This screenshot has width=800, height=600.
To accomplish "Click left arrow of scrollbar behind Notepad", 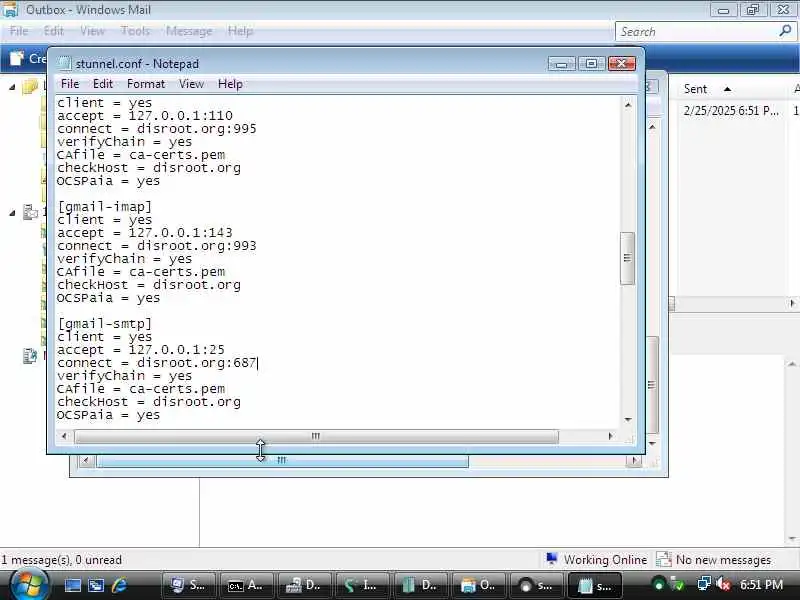I will point(86,461).
